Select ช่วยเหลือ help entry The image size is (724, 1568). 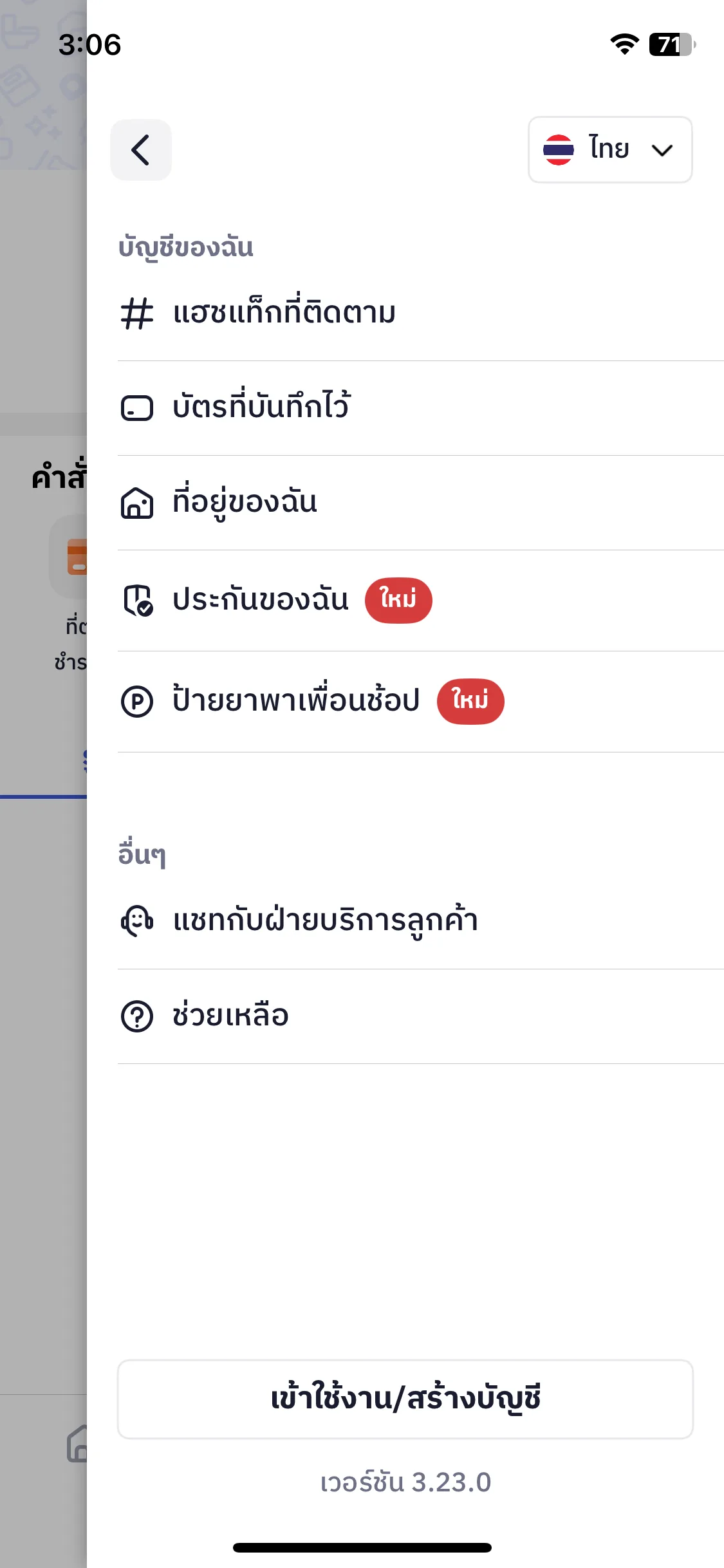tap(421, 1016)
